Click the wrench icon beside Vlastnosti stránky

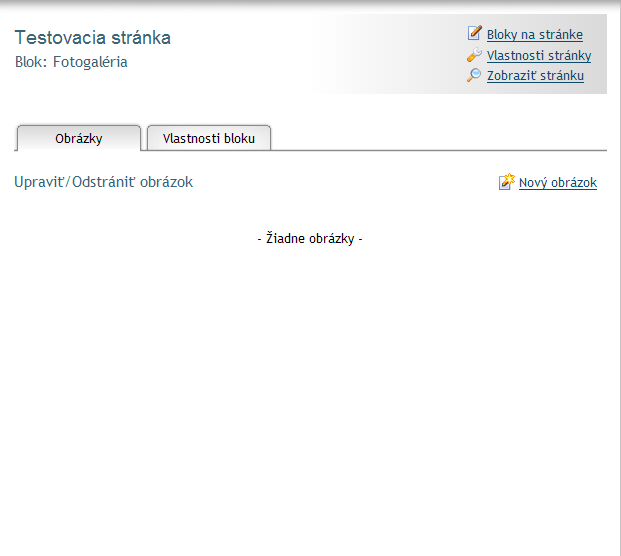pyautogui.click(x=474, y=55)
